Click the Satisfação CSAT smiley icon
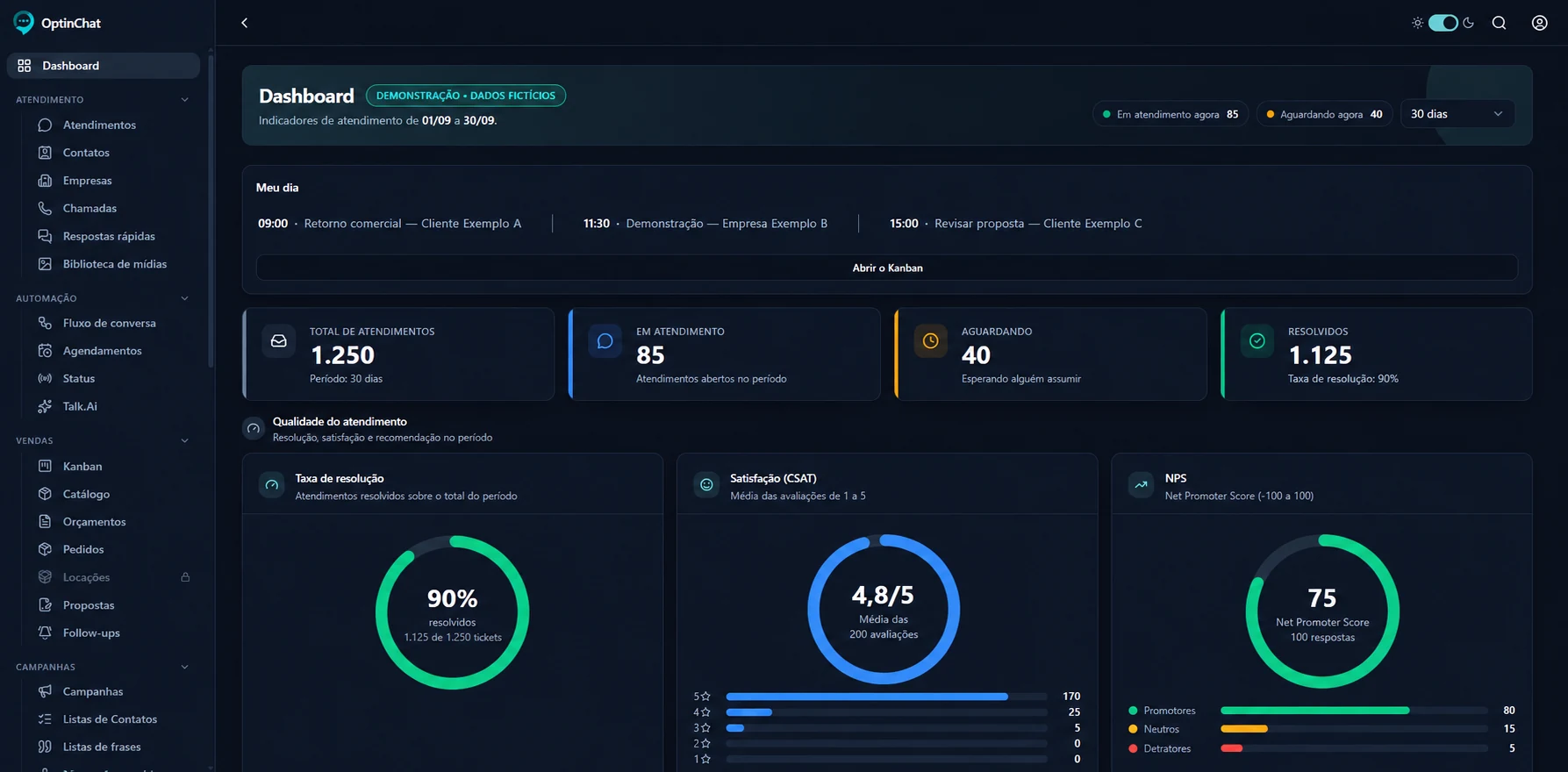This screenshot has height=772, width=1568. point(706,484)
